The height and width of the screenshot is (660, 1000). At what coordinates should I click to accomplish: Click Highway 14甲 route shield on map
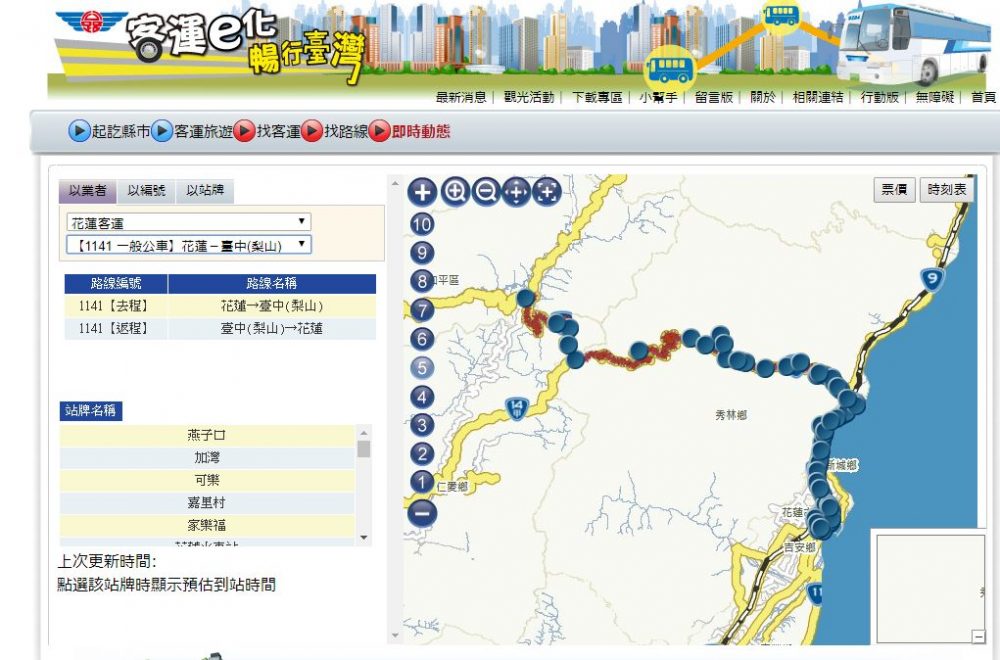pyautogui.click(x=517, y=408)
